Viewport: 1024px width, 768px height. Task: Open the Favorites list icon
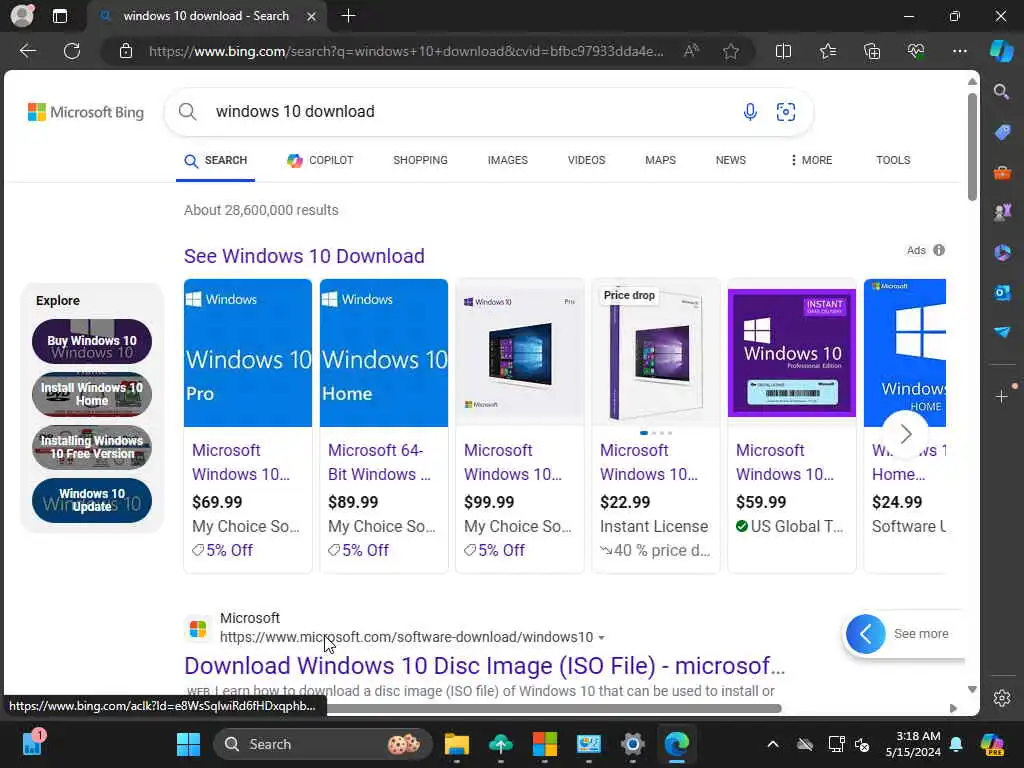point(827,51)
